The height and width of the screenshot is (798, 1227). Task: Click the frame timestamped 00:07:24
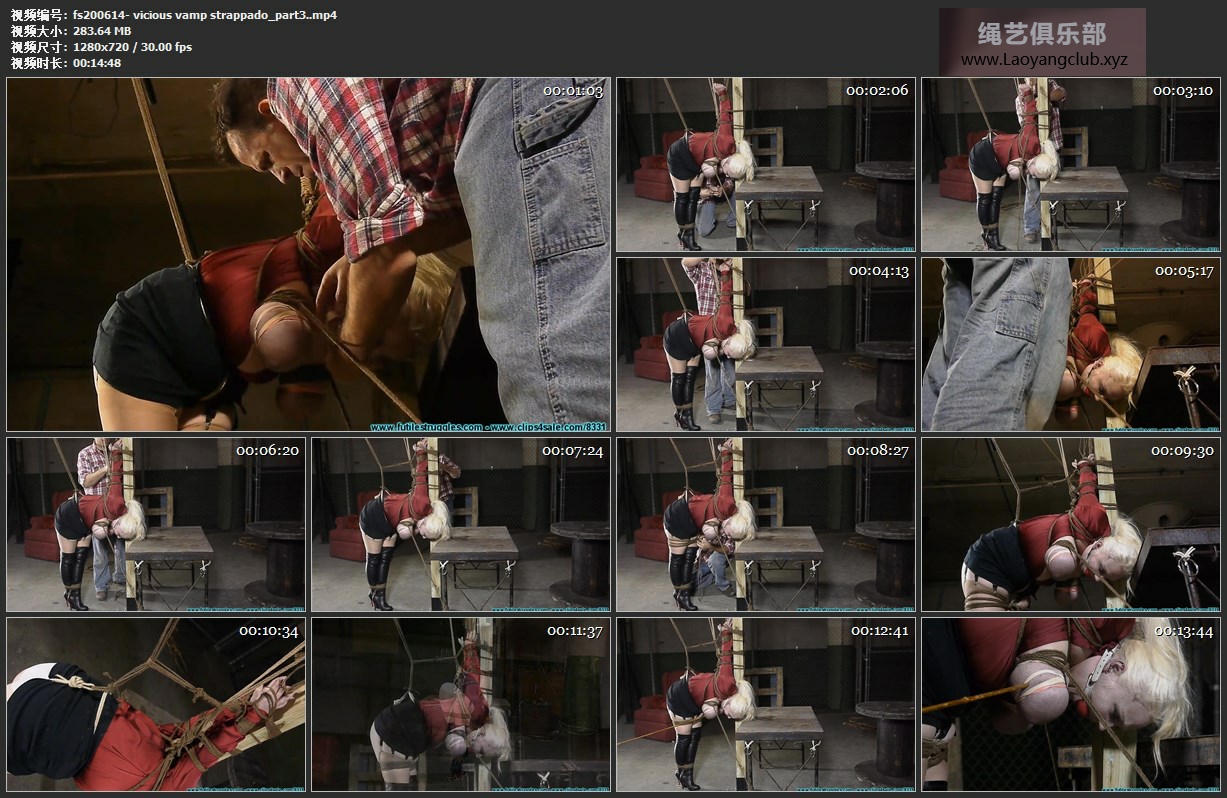pos(460,524)
